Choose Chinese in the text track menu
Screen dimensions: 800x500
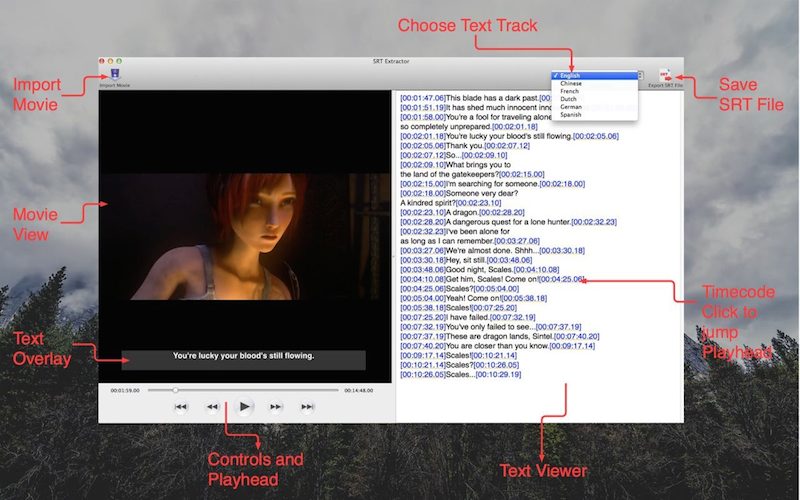[x=594, y=83]
